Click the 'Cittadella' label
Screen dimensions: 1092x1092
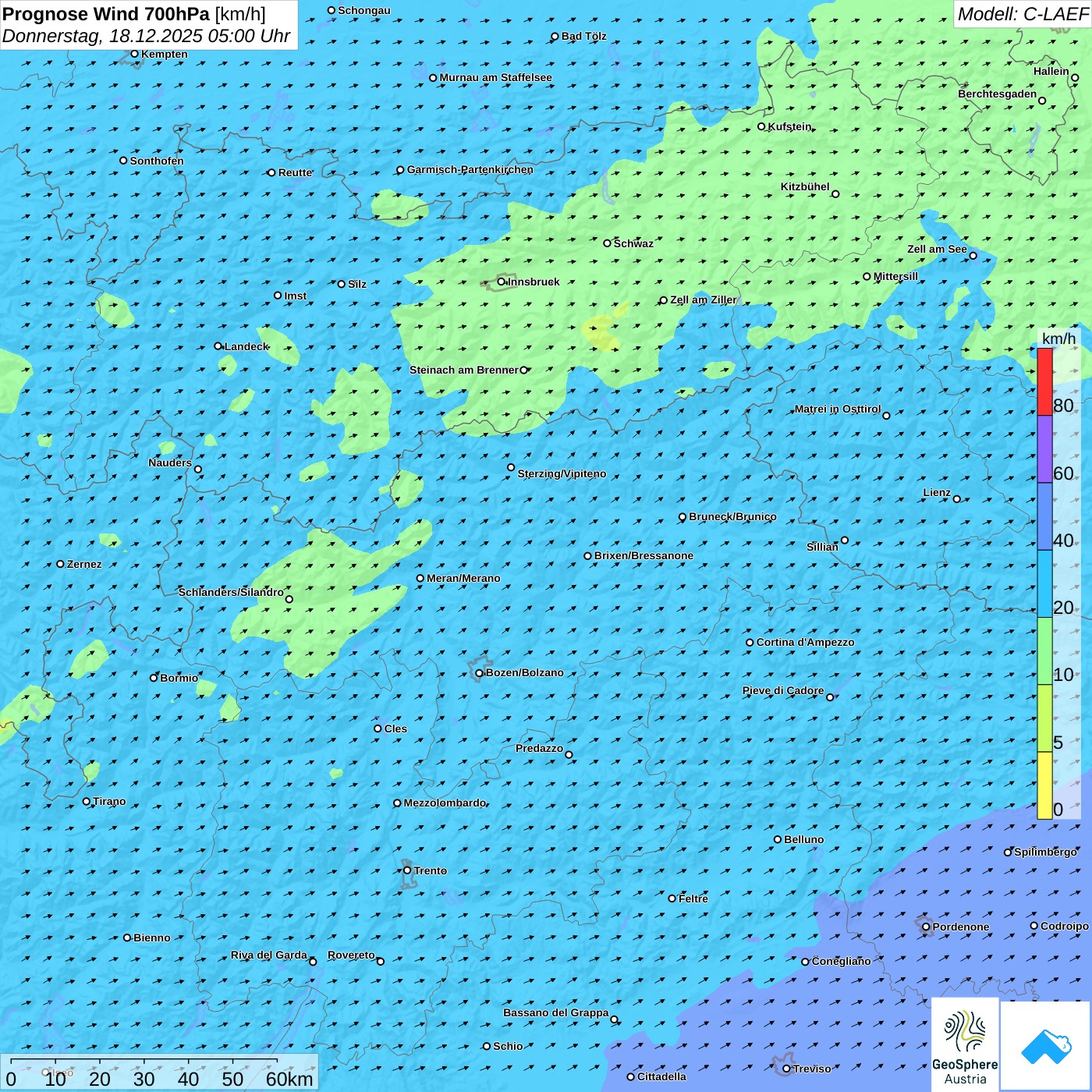[662, 1076]
